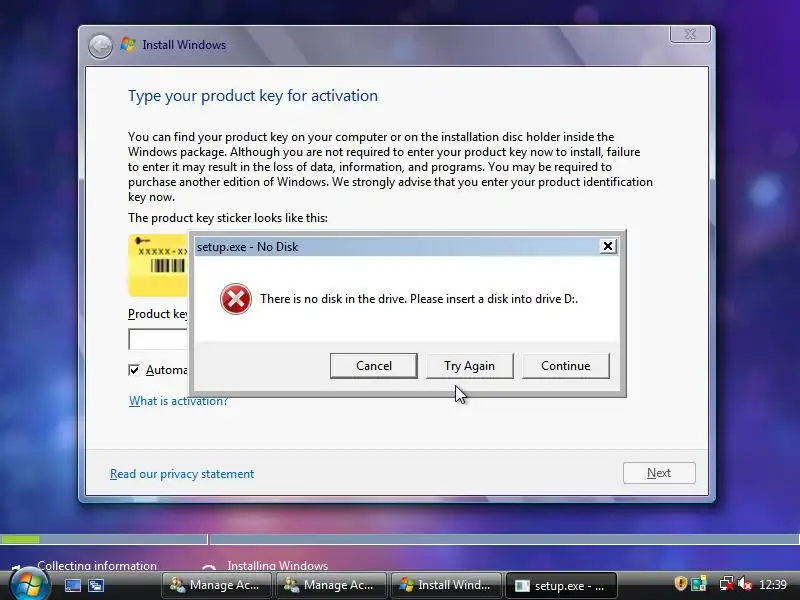
Task: Click the 12:39 clock in the tray
Action: coord(772,584)
